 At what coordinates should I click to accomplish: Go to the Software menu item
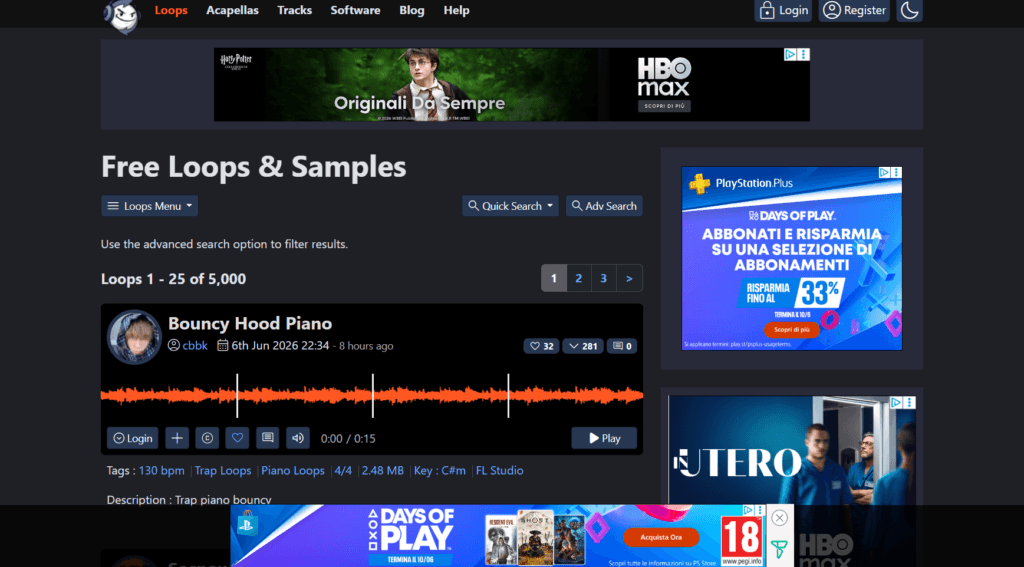click(x=355, y=10)
